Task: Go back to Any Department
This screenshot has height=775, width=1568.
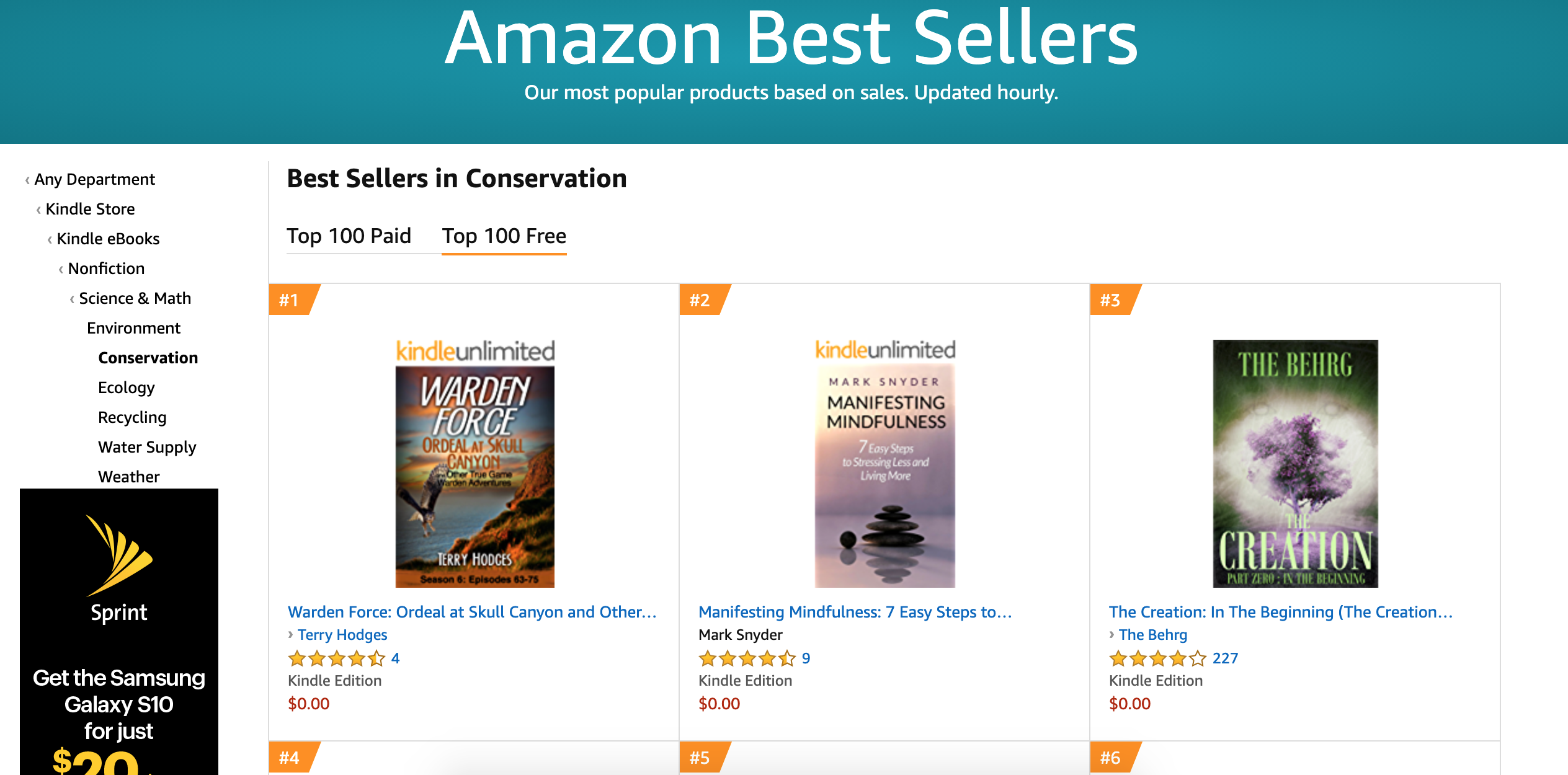Action: (94, 179)
